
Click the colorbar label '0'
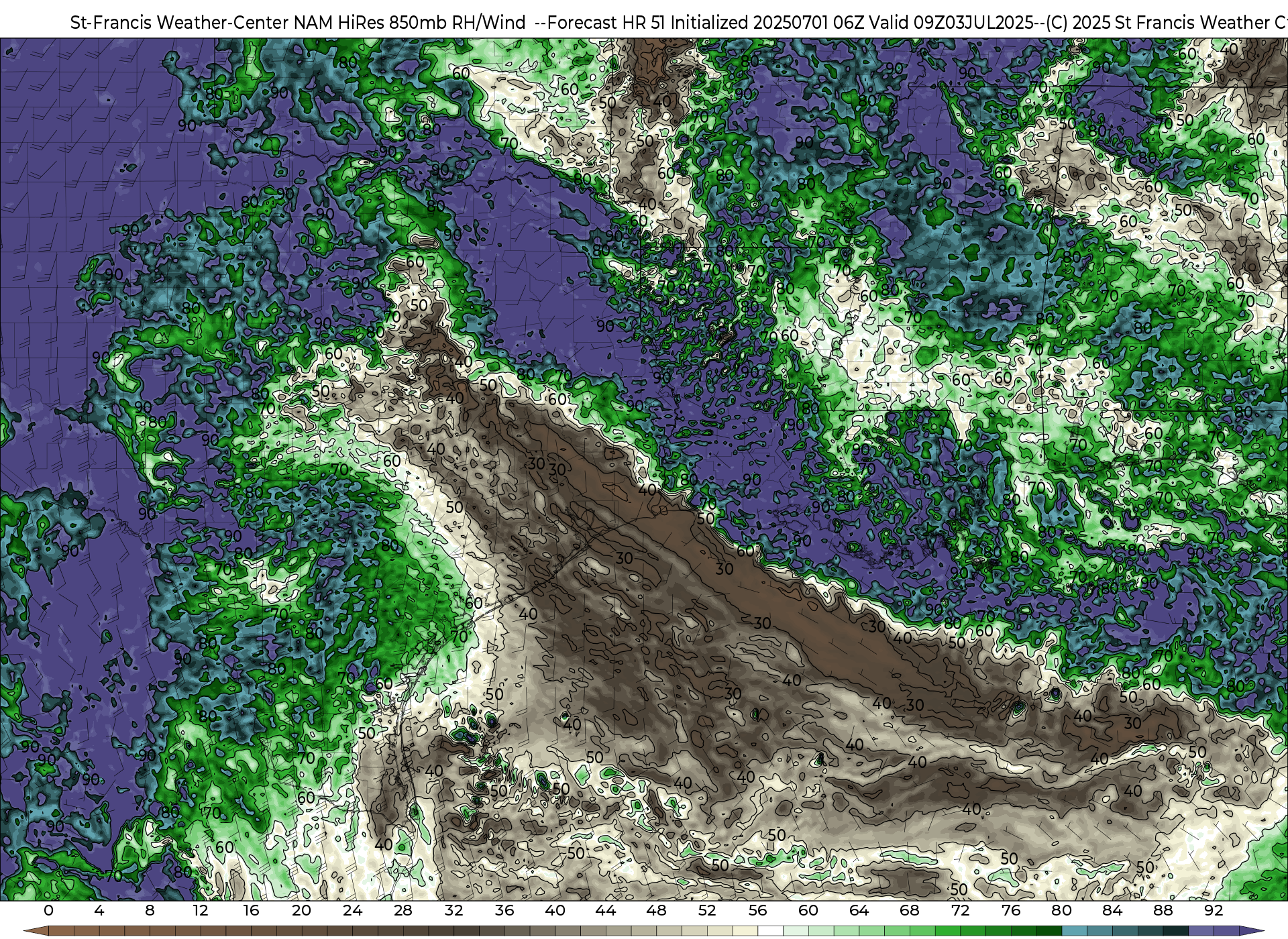[48, 910]
